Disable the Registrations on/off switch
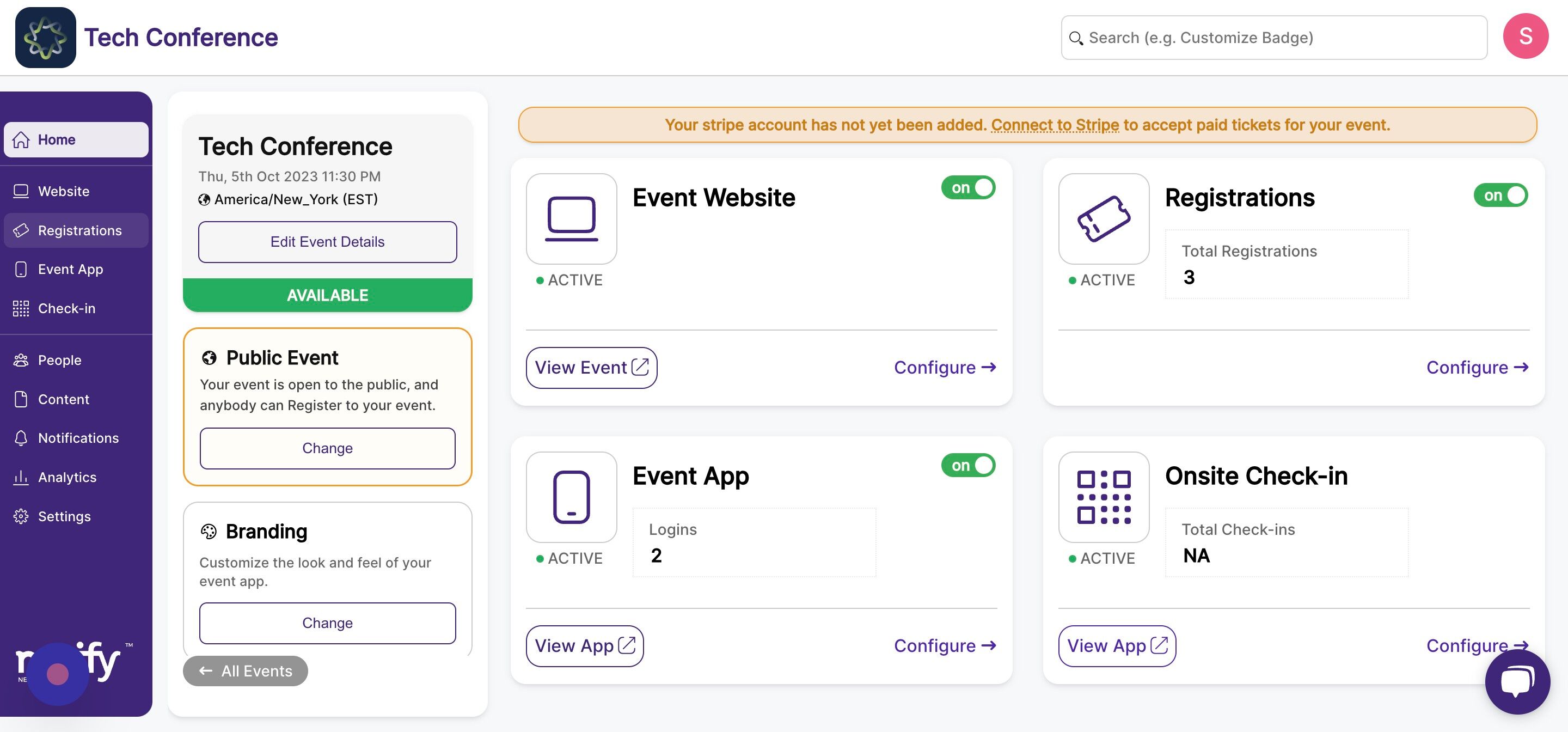Viewport: 1568px width, 732px height. click(1500, 196)
